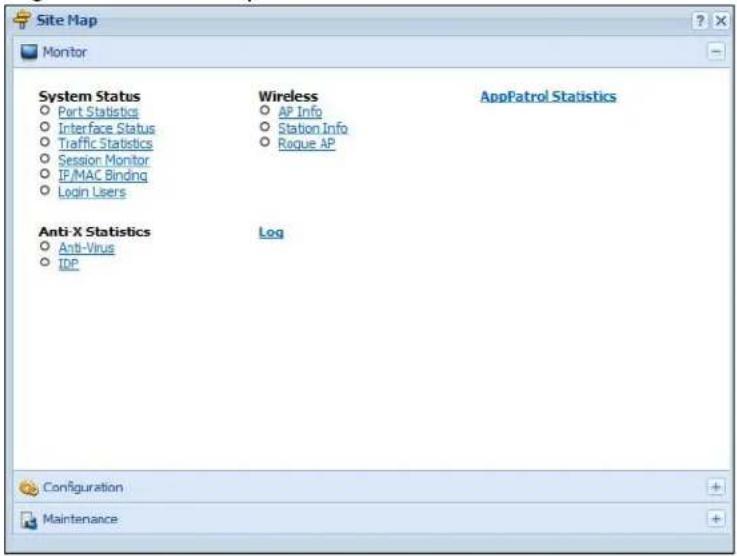The height and width of the screenshot is (556, 737).
Task: Open Anti-Virus statistics
Action: tap(86, 248)
